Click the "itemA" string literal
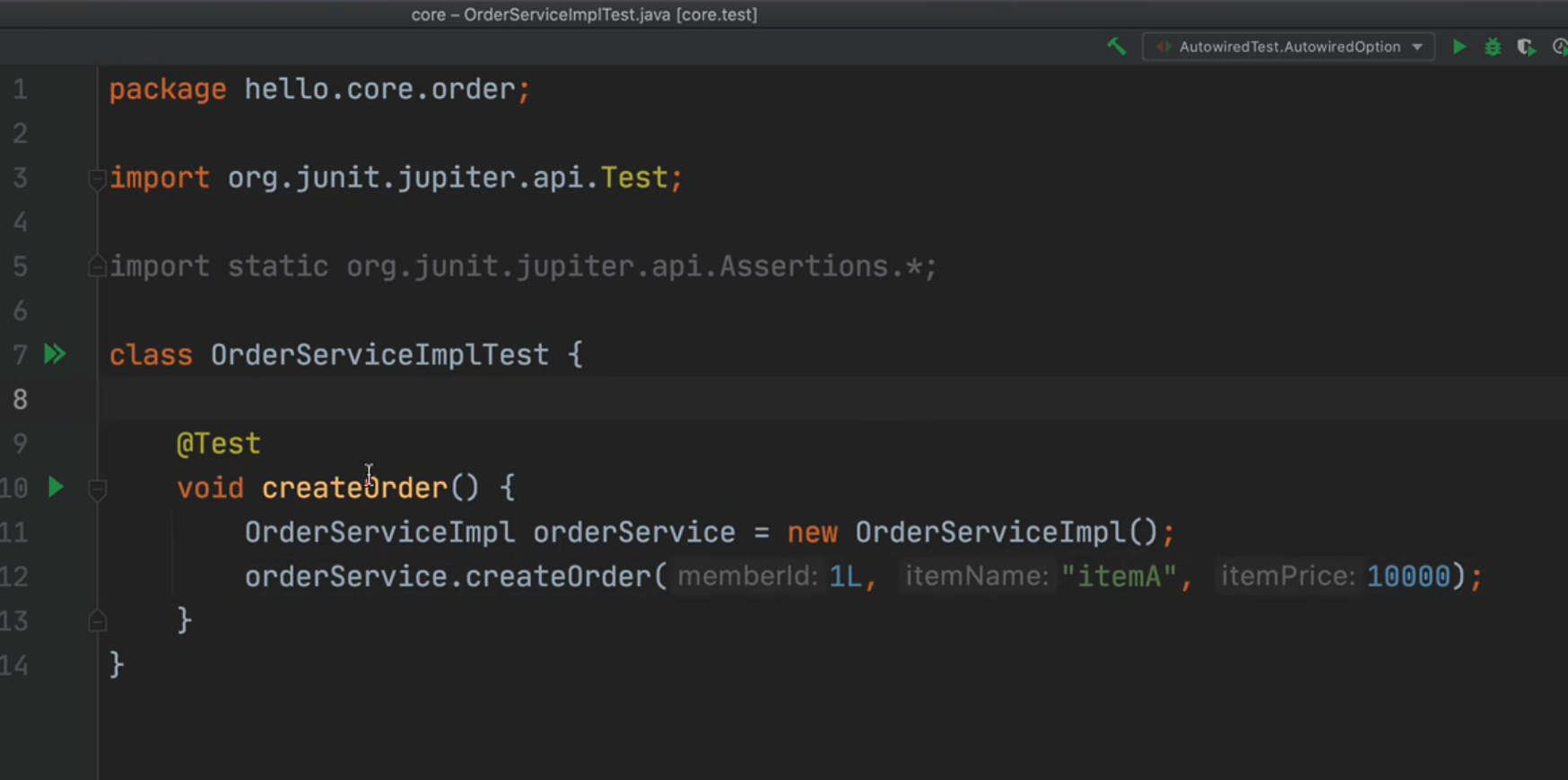This screenshot has width=1568, height=780. [x=1119, y=576]
